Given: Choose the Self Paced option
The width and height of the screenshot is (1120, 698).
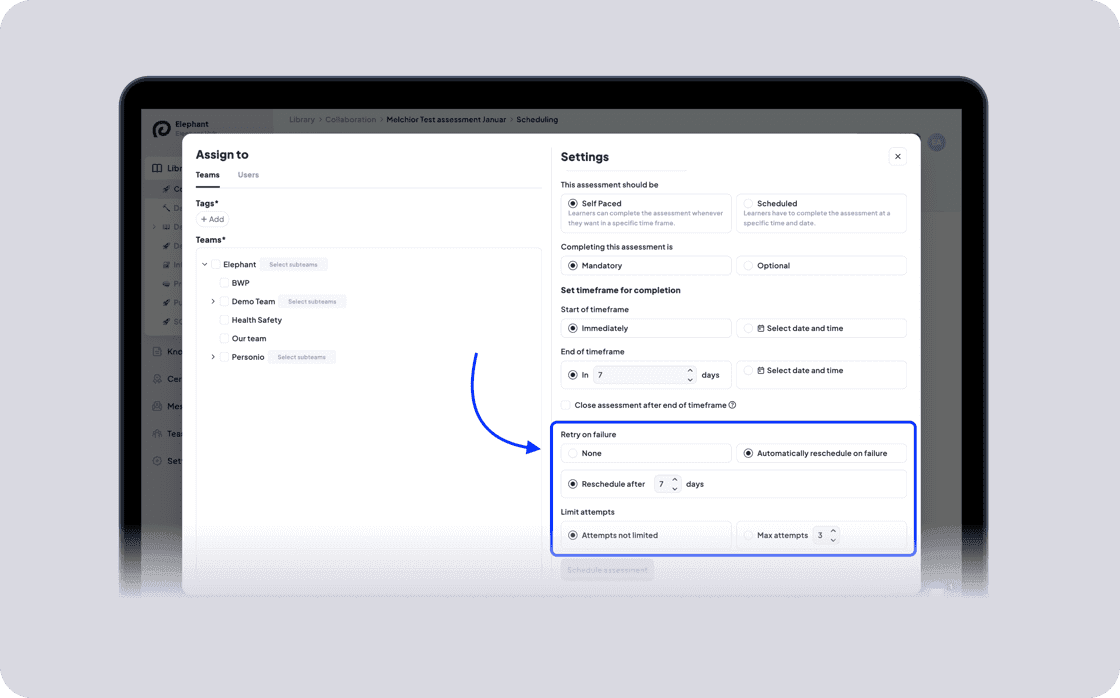Looking at the screenshot, I should (646, 213).
